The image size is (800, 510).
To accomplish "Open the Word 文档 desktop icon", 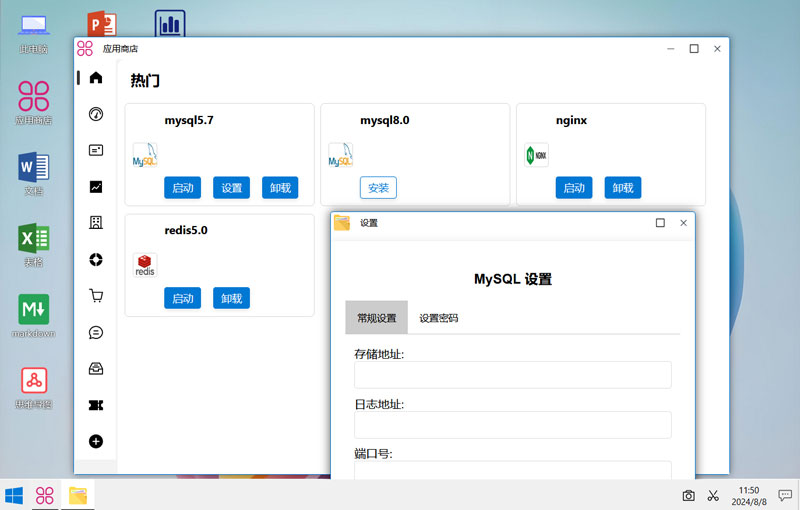I will click(34, 174).
